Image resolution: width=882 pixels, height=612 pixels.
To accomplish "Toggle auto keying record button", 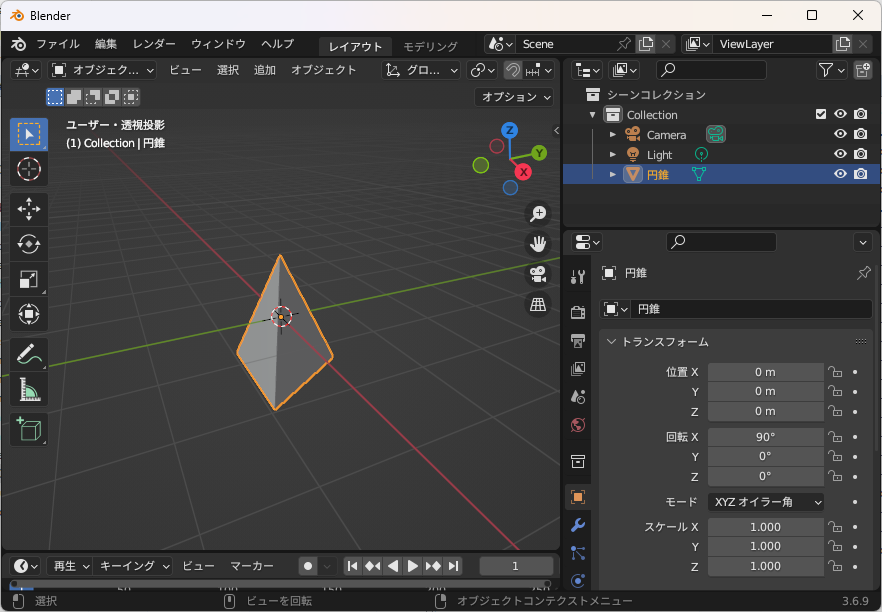I will click(308, 566).
